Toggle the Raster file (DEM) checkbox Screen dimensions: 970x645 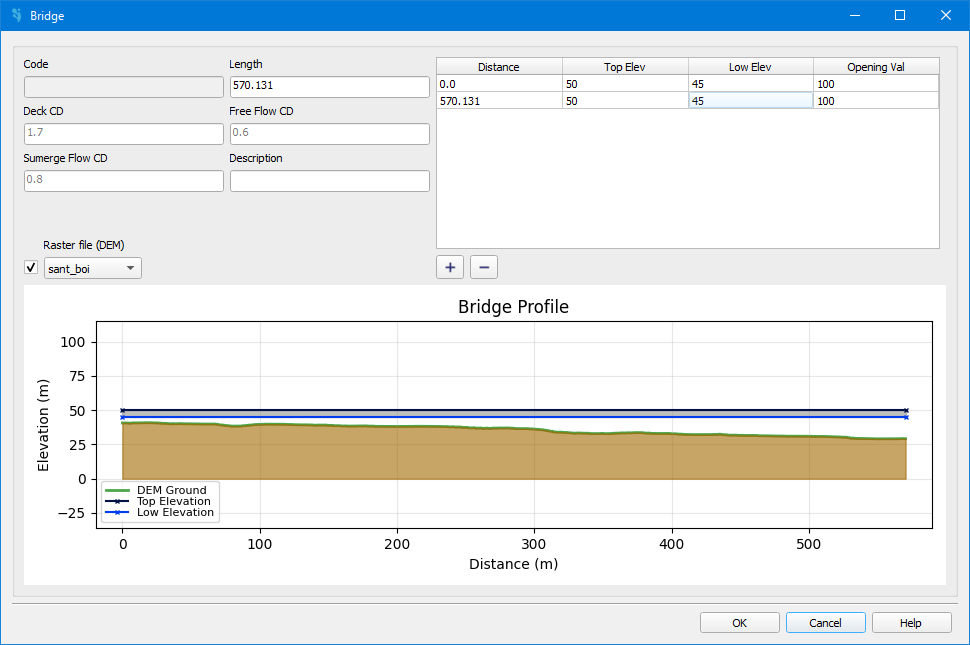pyautogui.click(x=31, y=267)
